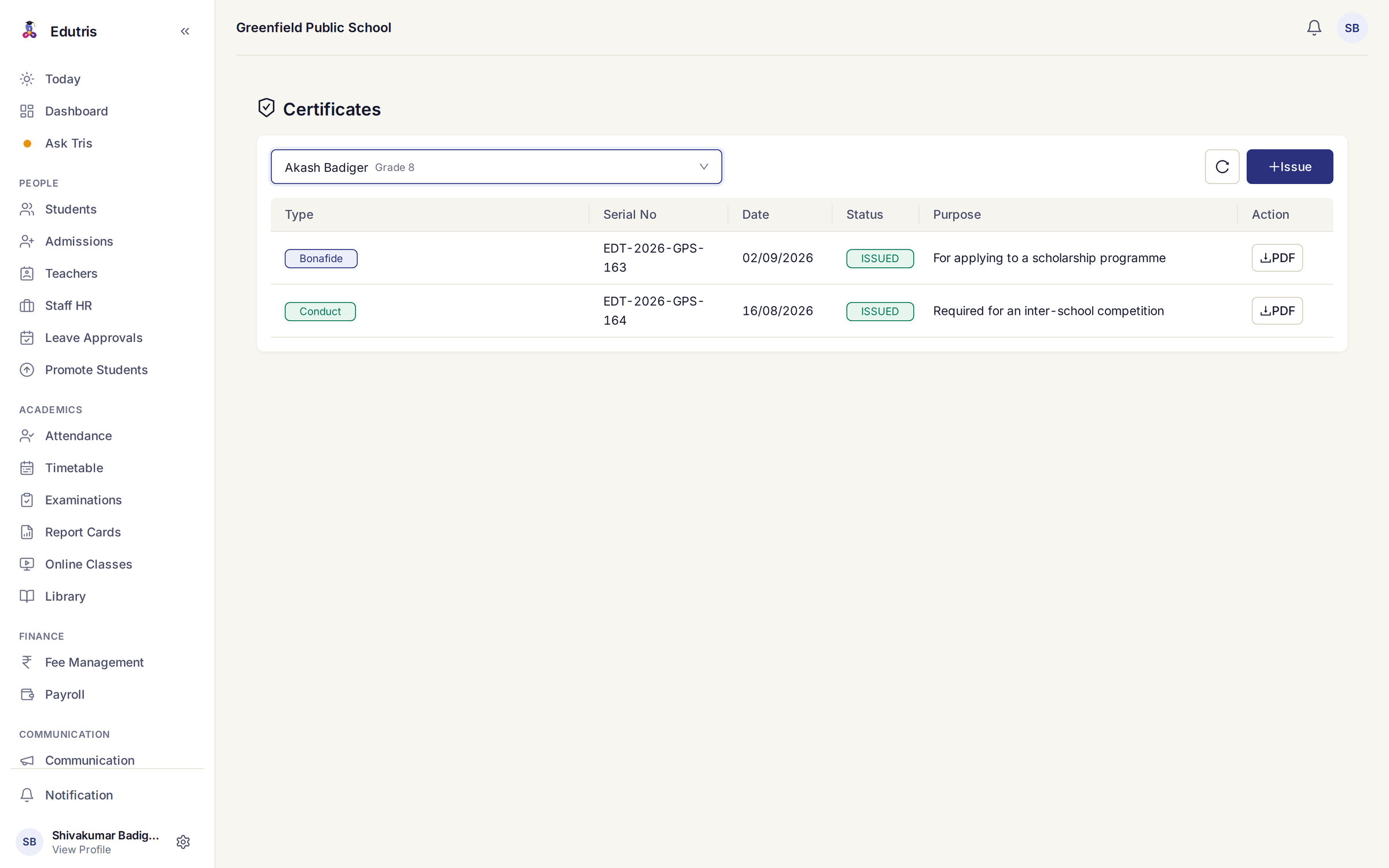Click the Admissions add-user icon
Image resolution: width=1389 pixels, height=868 pixels.
(x=27, y=241)
